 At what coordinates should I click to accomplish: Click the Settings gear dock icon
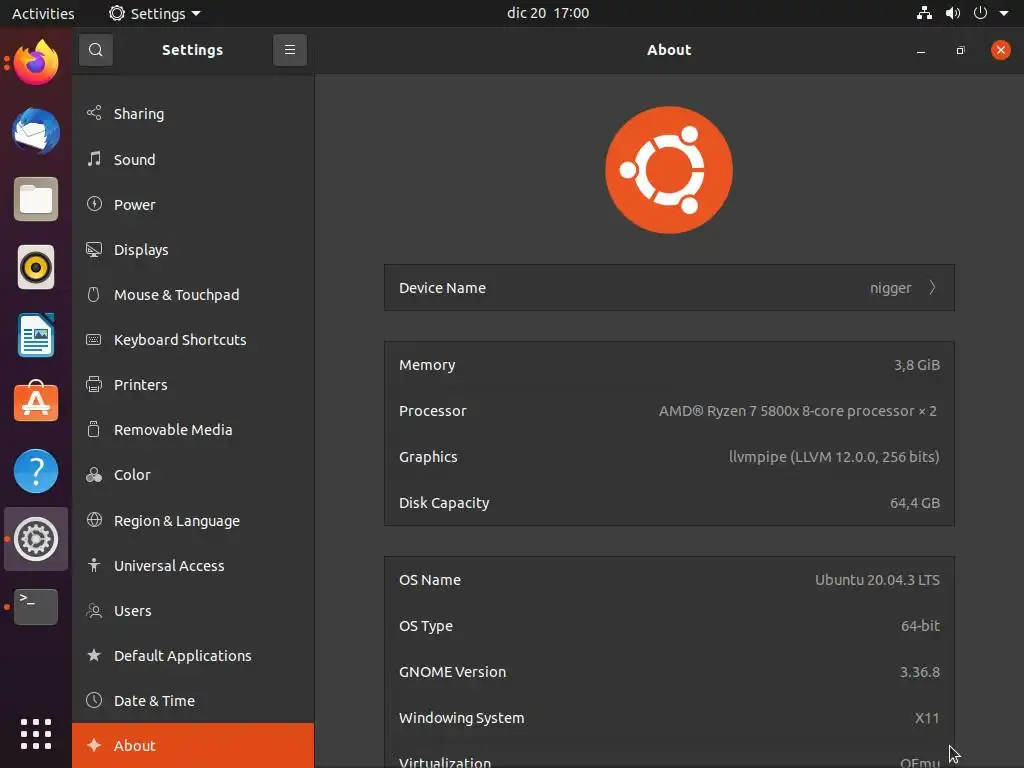click(36, 539)
